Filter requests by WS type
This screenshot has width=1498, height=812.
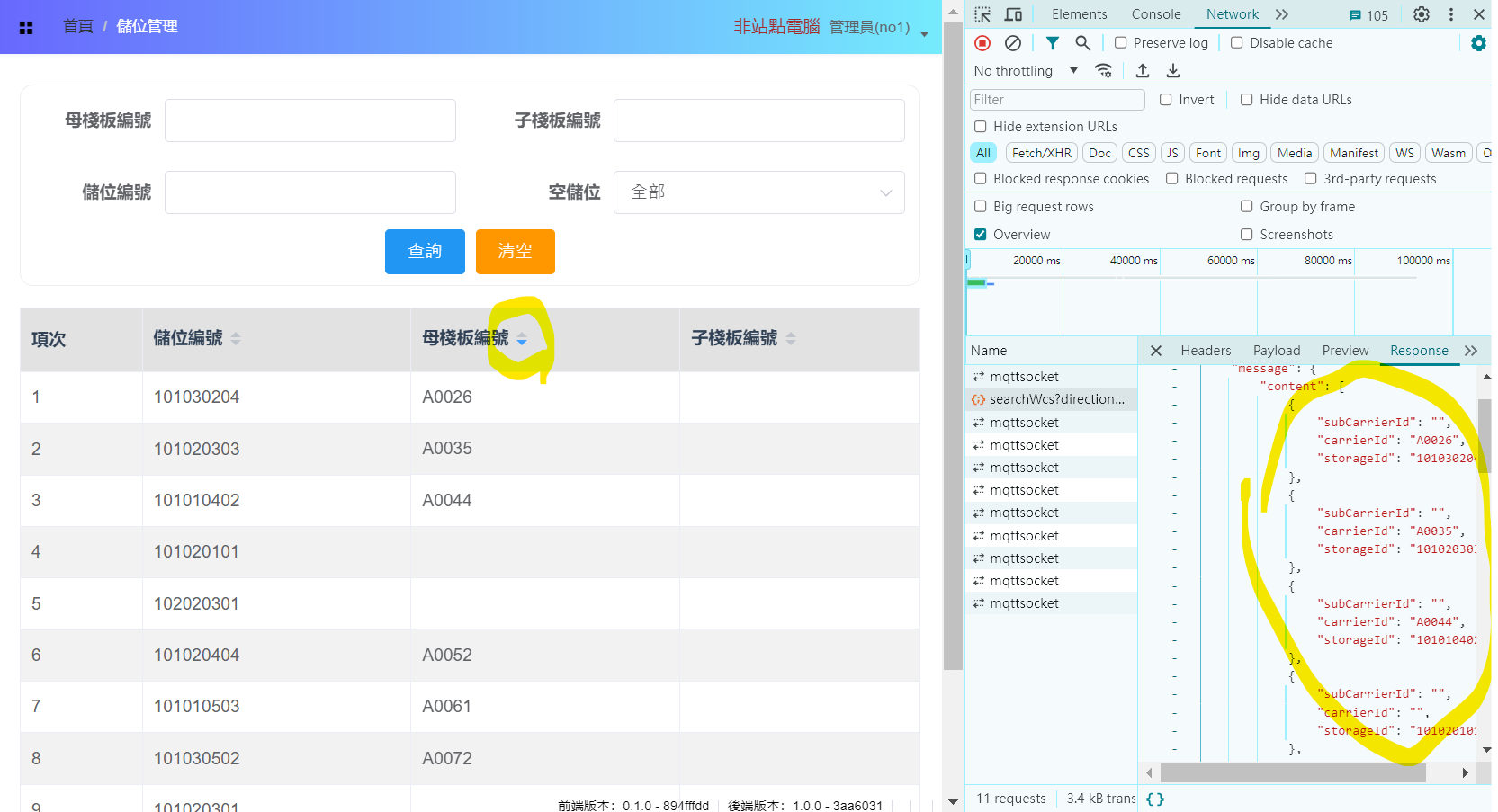point(1404,153)
